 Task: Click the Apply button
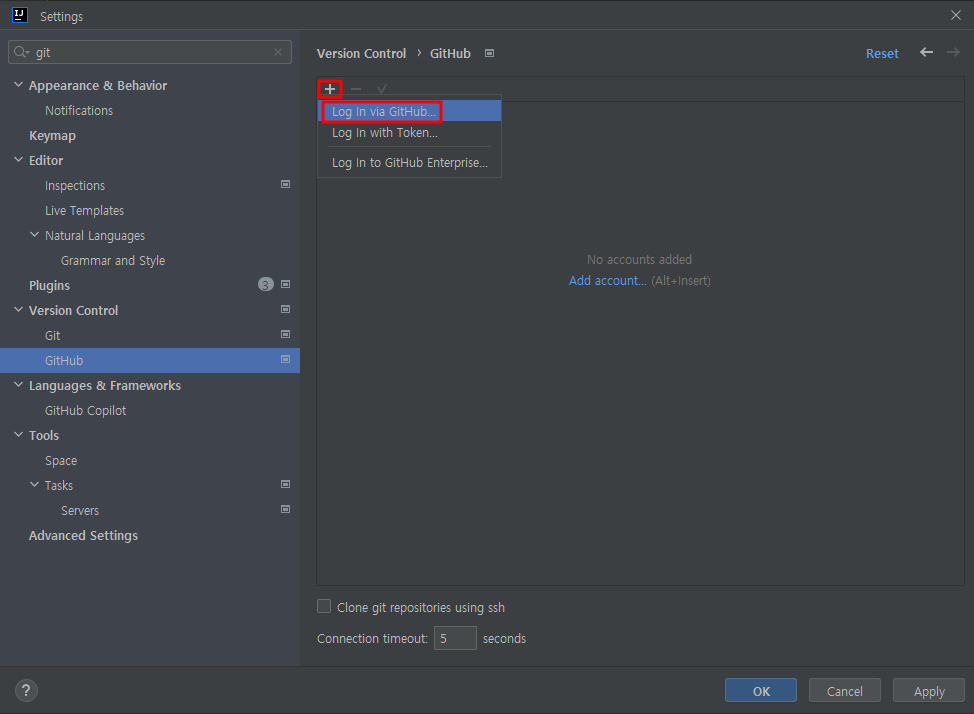click(x=929, y=690)
